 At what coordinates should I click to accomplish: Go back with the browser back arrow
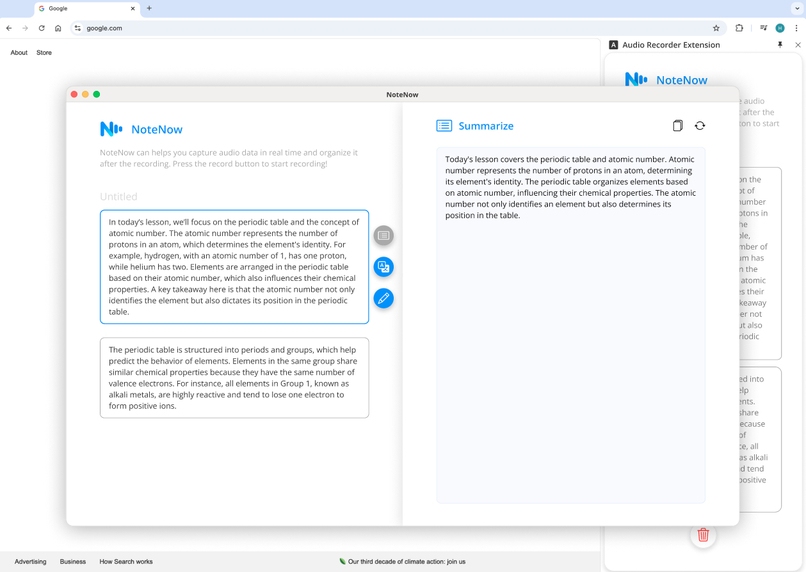[9, 28]
